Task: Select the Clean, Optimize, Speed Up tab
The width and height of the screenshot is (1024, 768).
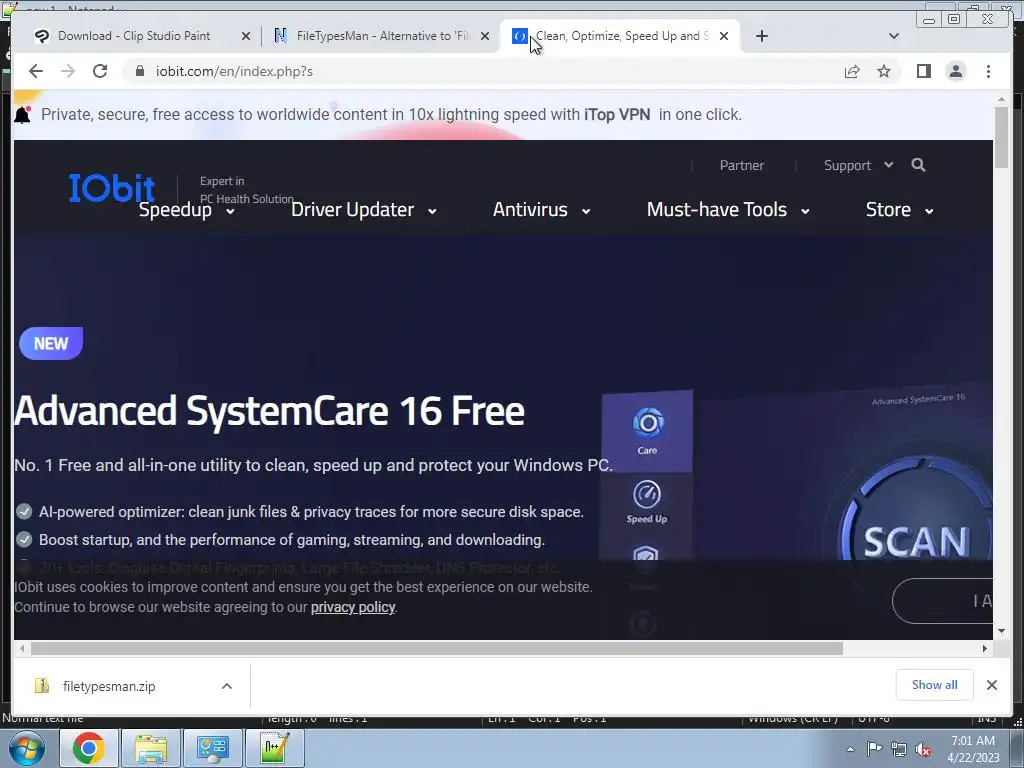Action: click(622, 36)
